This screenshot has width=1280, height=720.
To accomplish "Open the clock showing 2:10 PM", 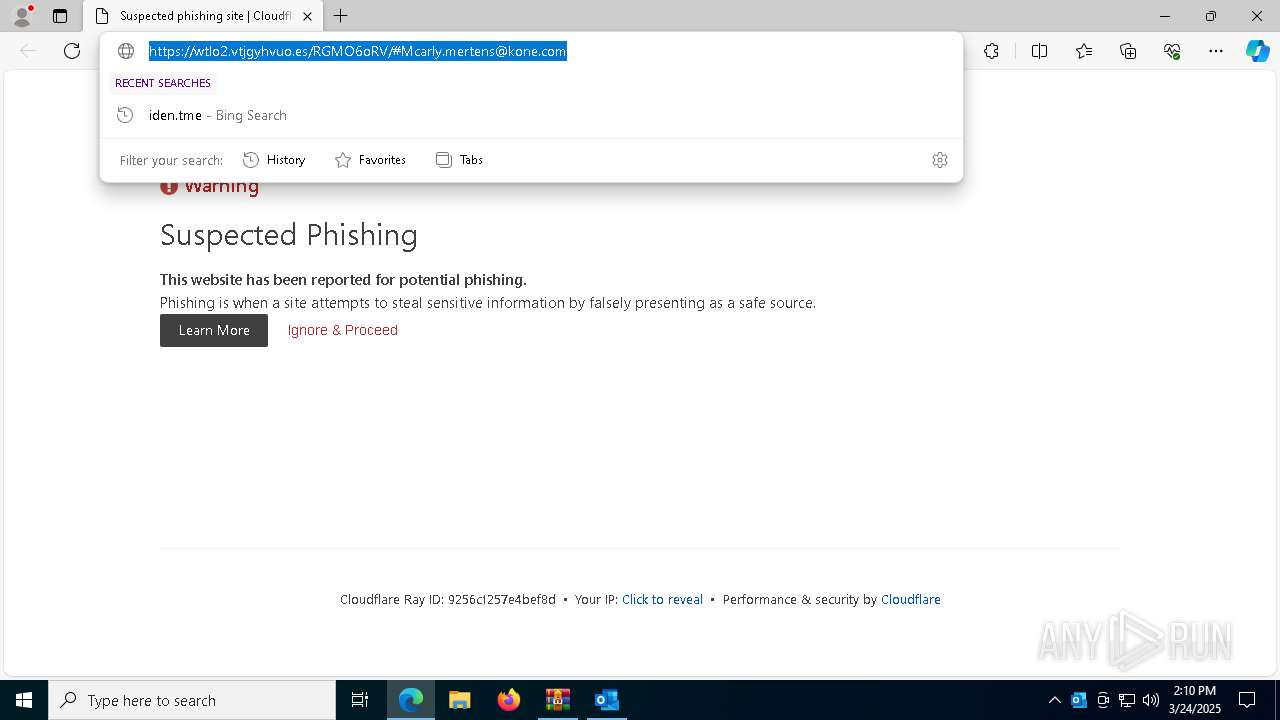I will pyautogui.click(x=1195, y=700).
